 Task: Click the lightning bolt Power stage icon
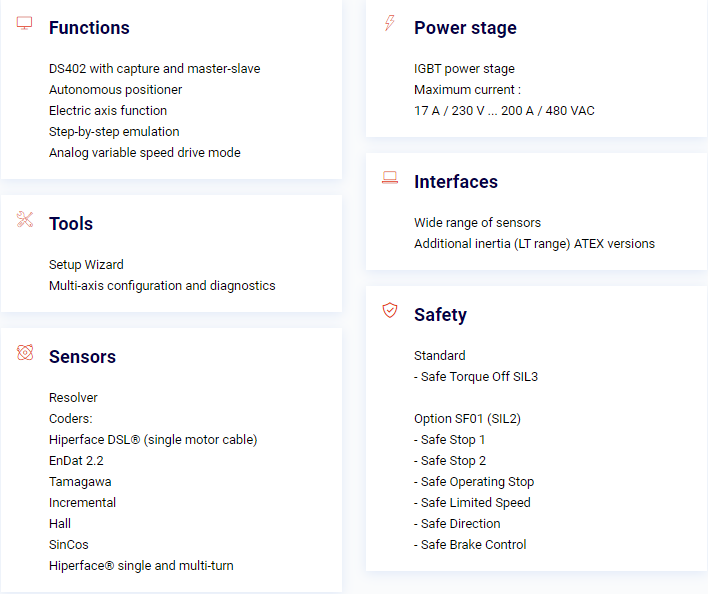pos(390,23)
